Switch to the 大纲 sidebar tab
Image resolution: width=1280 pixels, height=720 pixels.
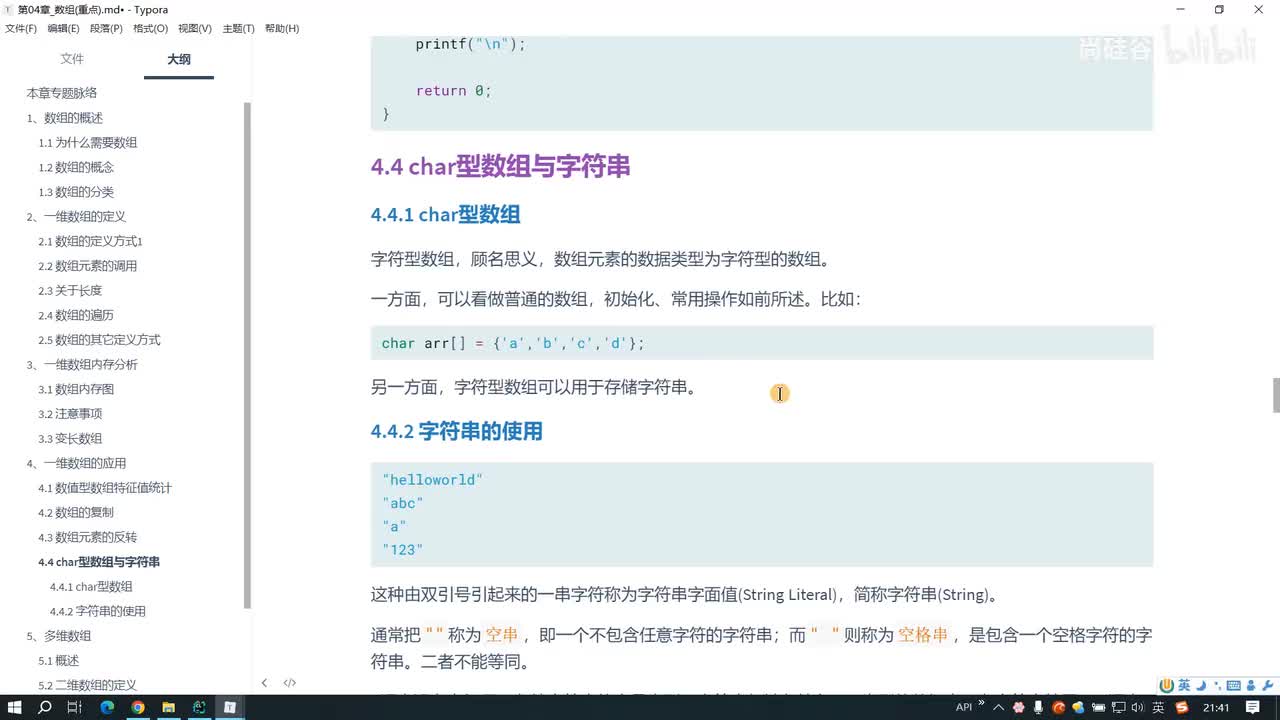click(x=179, y=59)
